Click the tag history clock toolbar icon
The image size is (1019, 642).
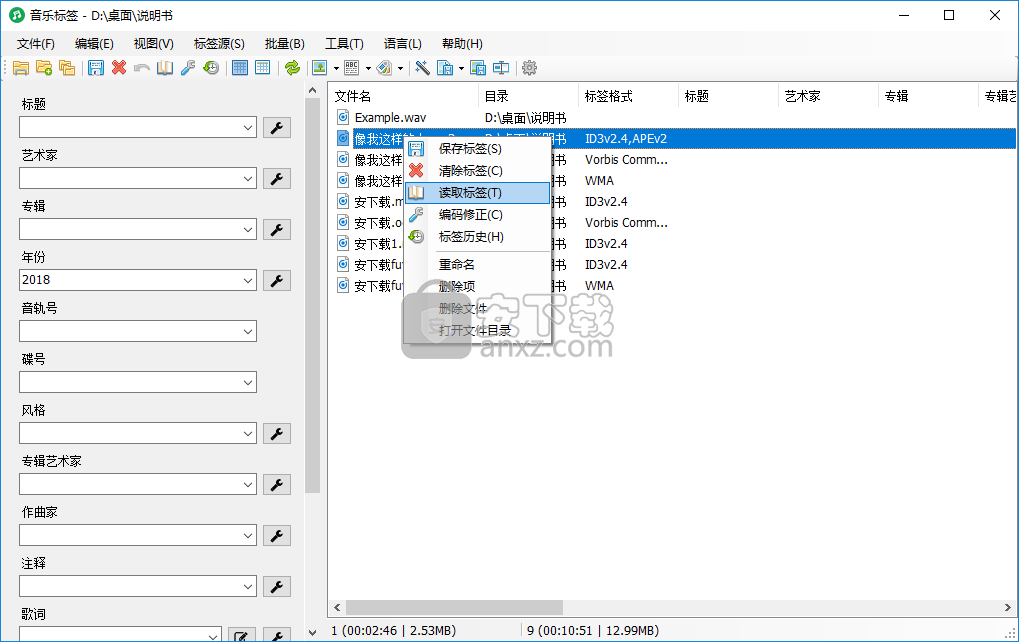(x=211, y=68)
